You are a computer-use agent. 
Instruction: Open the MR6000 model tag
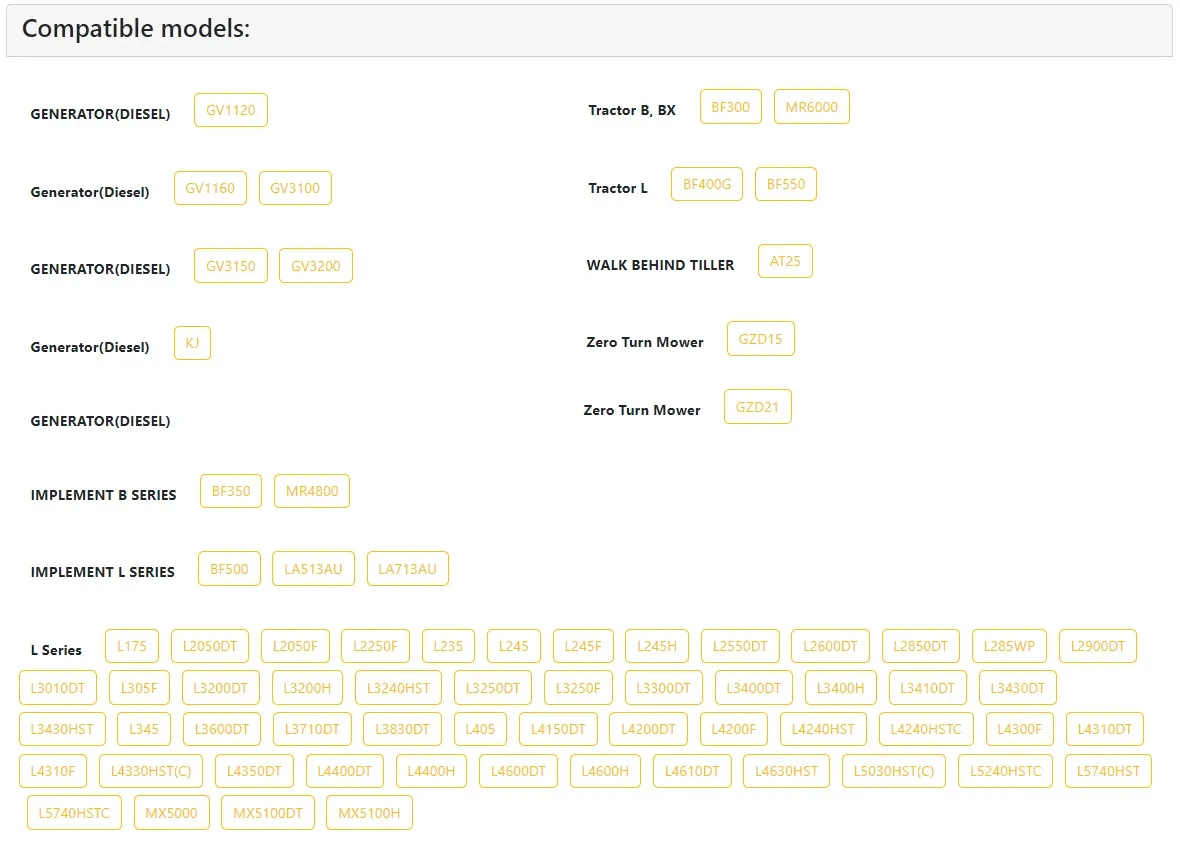(811, 107)
